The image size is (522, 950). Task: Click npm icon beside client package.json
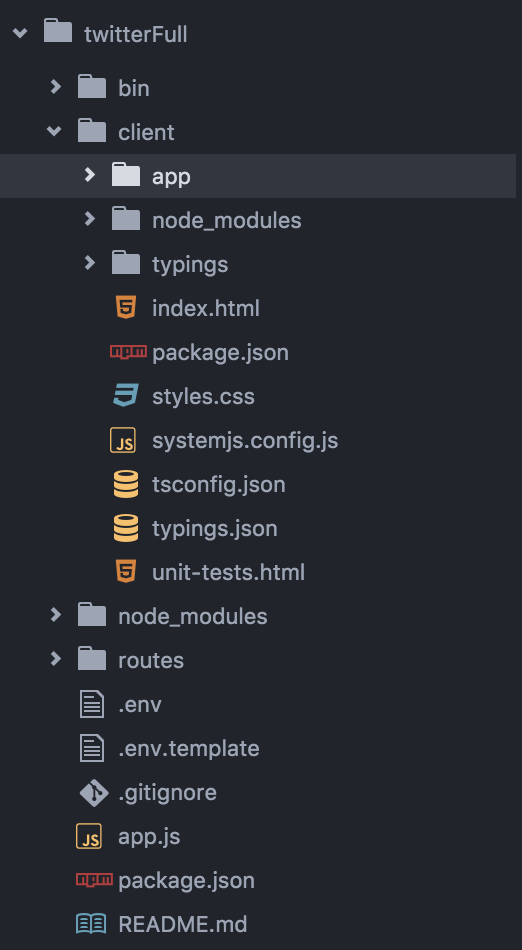point(128,351)
